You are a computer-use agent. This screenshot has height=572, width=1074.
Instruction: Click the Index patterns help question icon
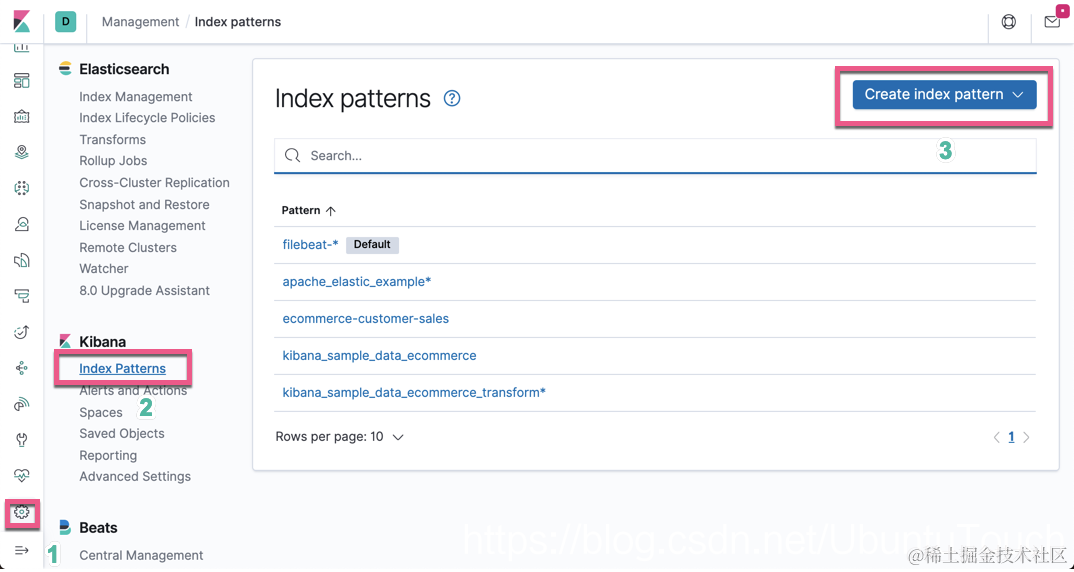(452, 99)
